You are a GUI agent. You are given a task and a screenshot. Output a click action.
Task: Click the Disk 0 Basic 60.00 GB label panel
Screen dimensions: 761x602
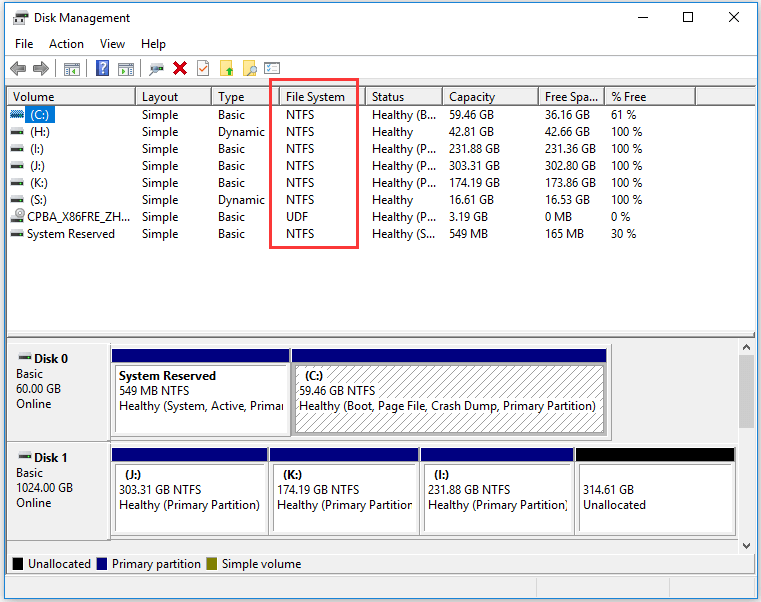coord(58,391)
